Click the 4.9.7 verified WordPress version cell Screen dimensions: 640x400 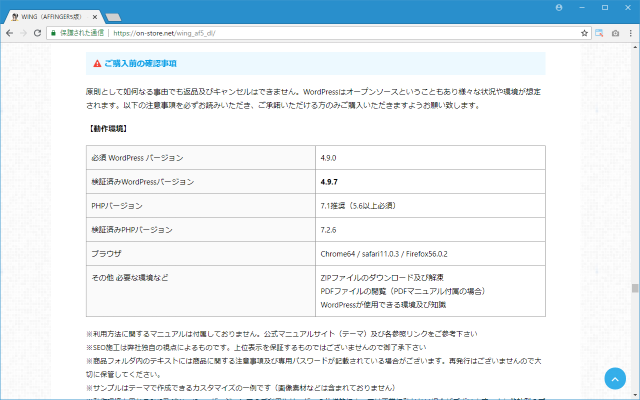click(x=329, y=182)
